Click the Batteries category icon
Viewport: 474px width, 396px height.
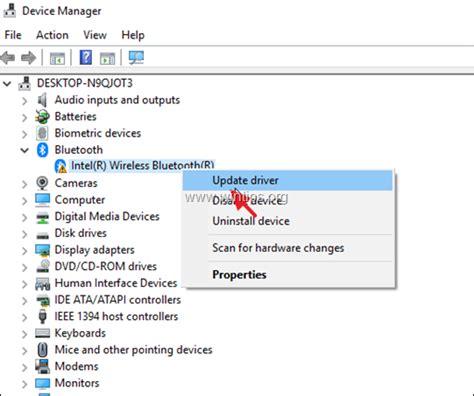(x=42, y=117)
